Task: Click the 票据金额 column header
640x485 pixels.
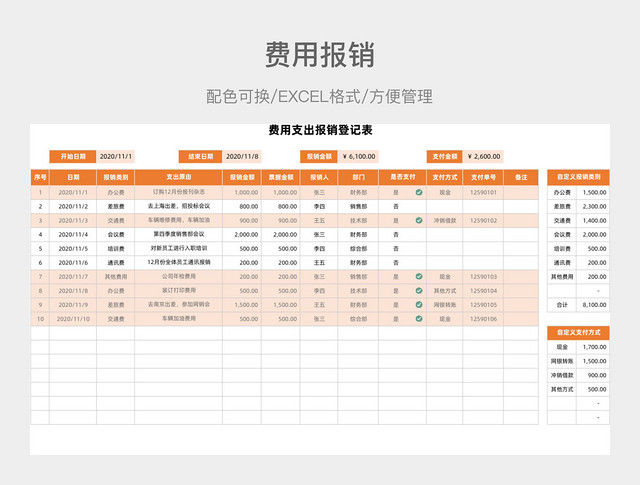Action: tap(281, 177)
